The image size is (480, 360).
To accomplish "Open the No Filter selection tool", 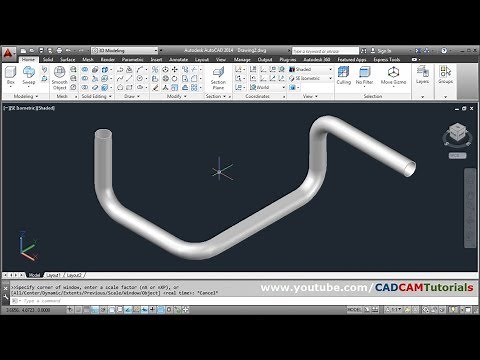I will tap(364, 76).
